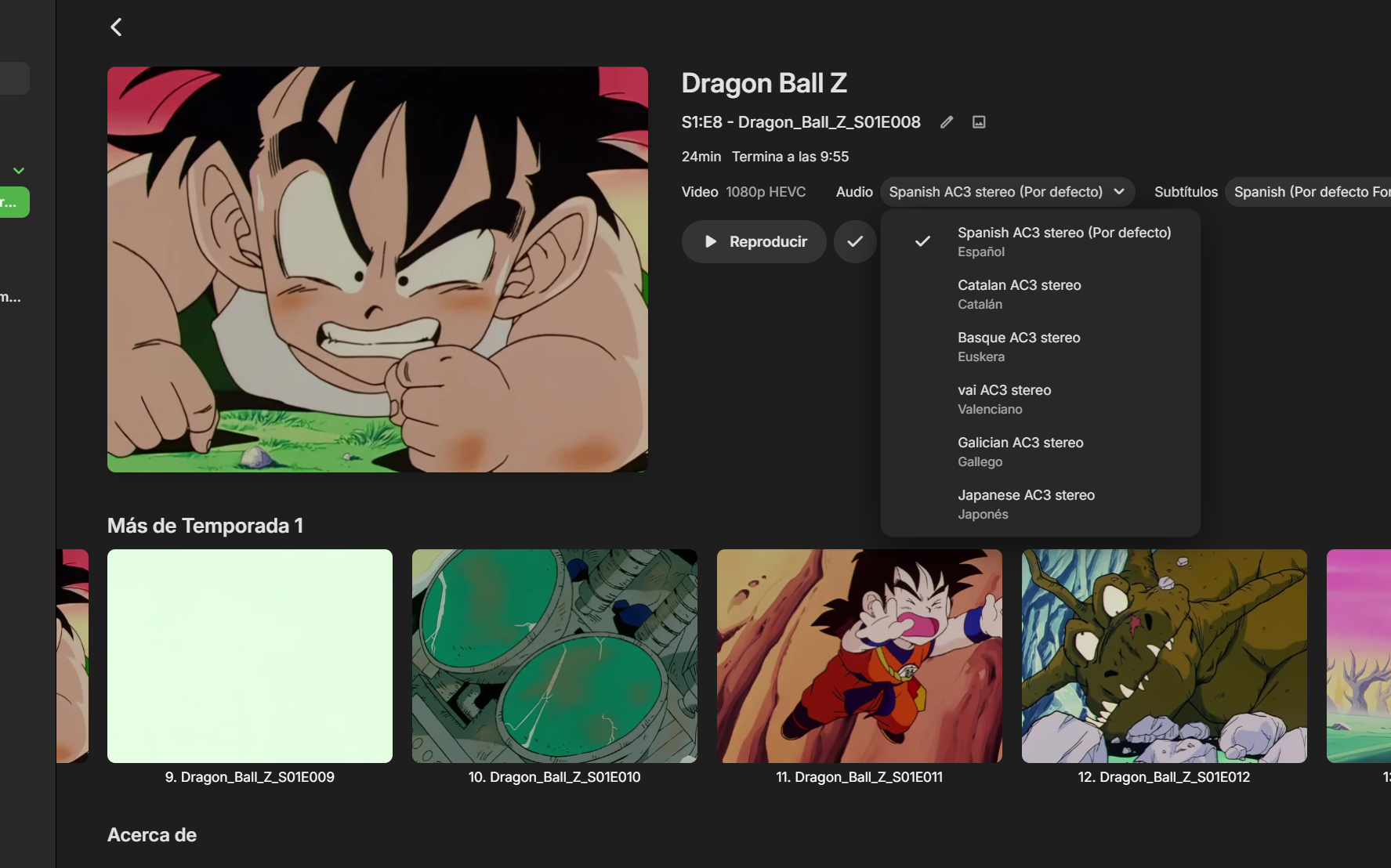Switch audio to Basque AC3 stereo
Image resolution: width=1391 pixels, height=868 pixels.
[x=1041, y=346]
